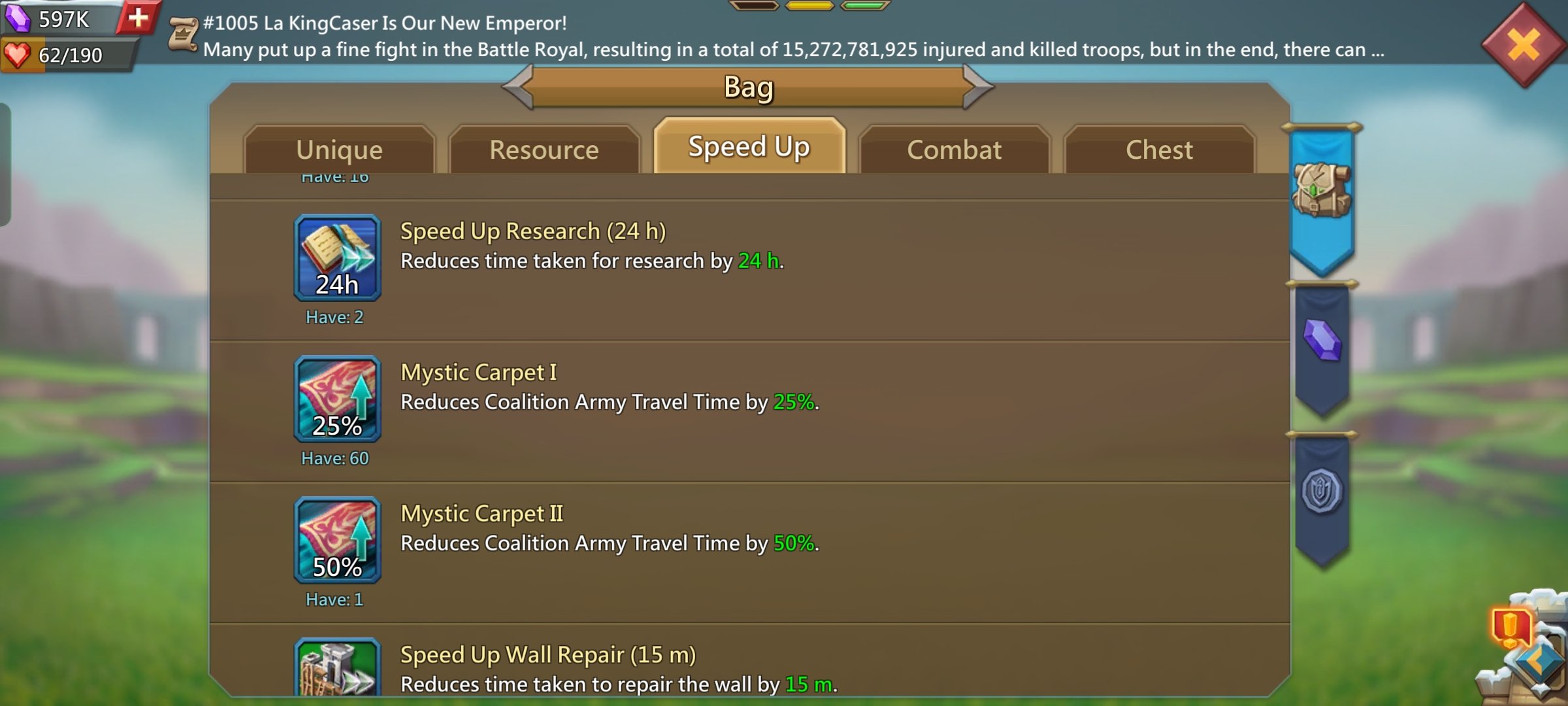Tap the Speed Up Wall Repair icon
Viewport: 1568px width, 706px height.
click(x=337, y=667)
